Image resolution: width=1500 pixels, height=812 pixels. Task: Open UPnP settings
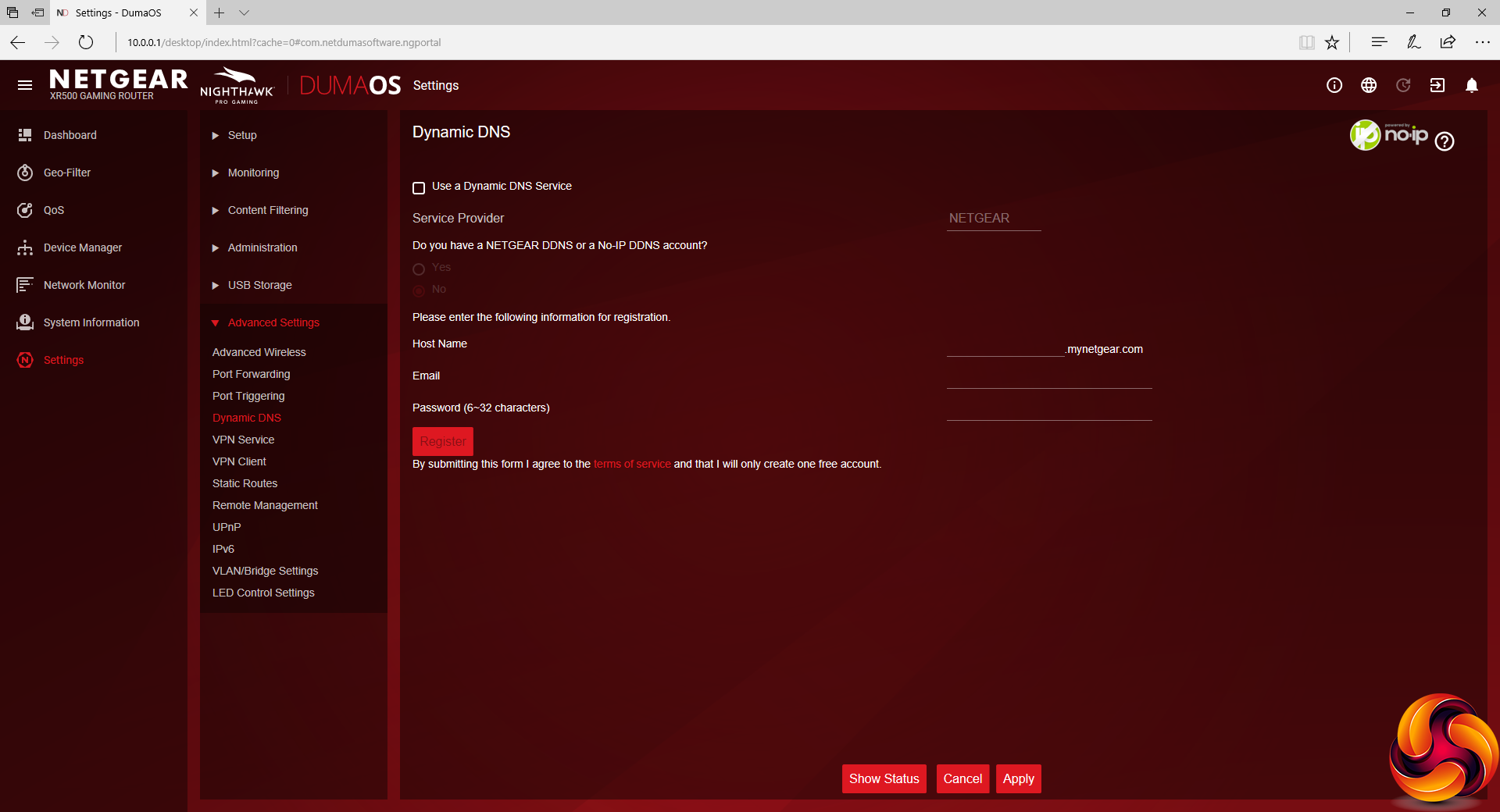[227, 527]
